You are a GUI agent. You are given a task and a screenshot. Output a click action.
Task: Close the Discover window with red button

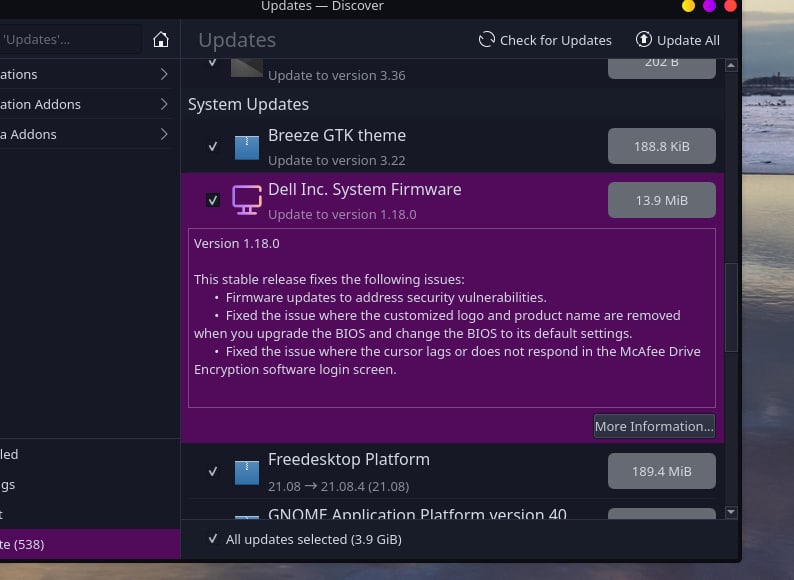(x=730, y=6)
